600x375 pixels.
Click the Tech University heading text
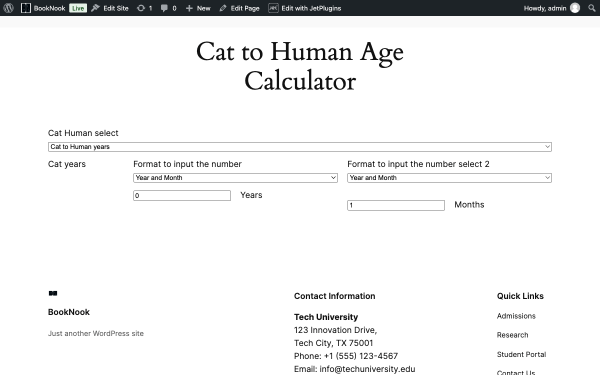[326, 317]
